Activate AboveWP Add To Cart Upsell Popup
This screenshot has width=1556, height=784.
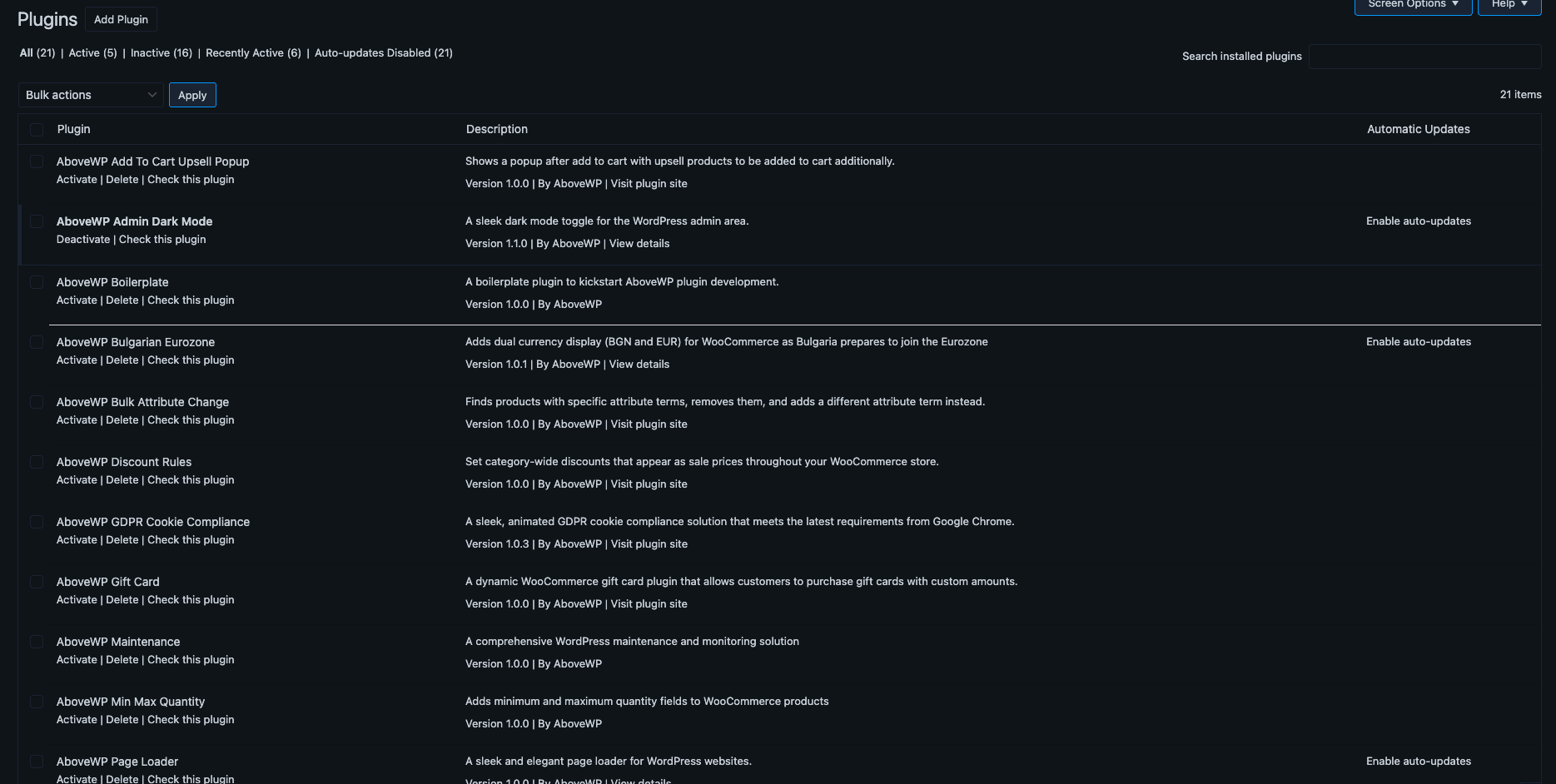pos(77,180)
